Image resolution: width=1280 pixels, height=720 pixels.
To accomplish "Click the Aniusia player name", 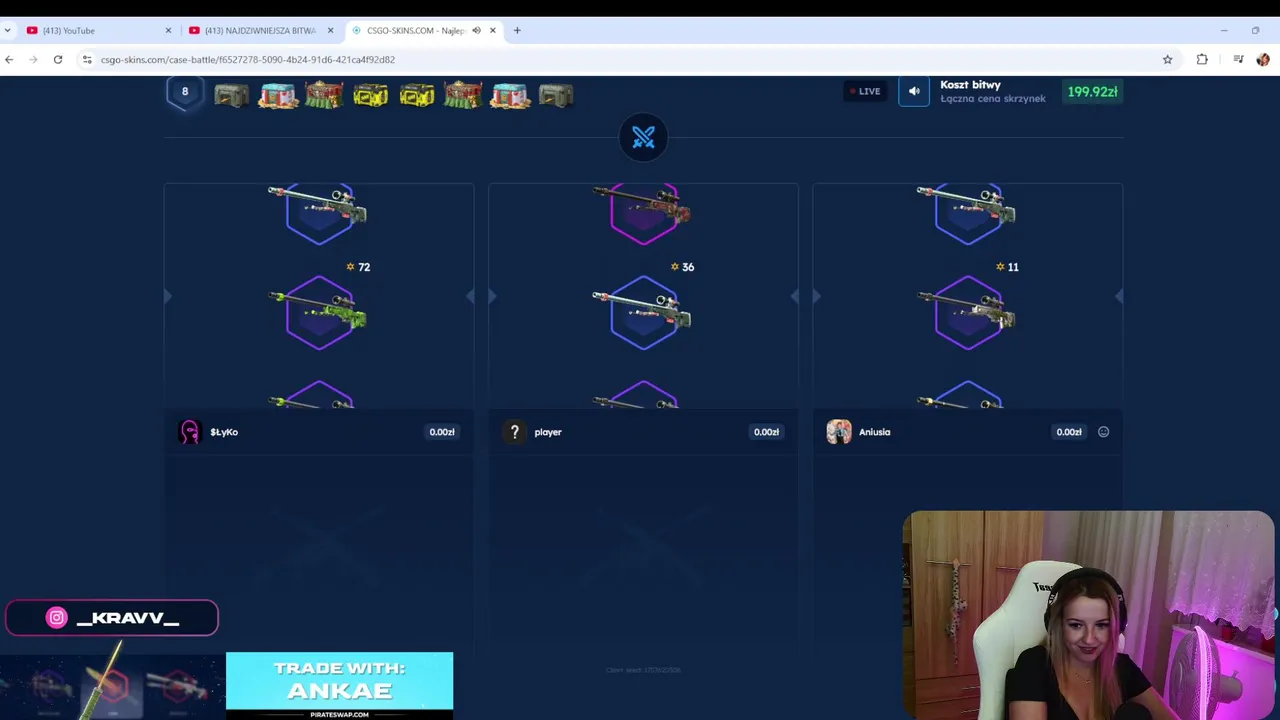I will pos(874,432).
